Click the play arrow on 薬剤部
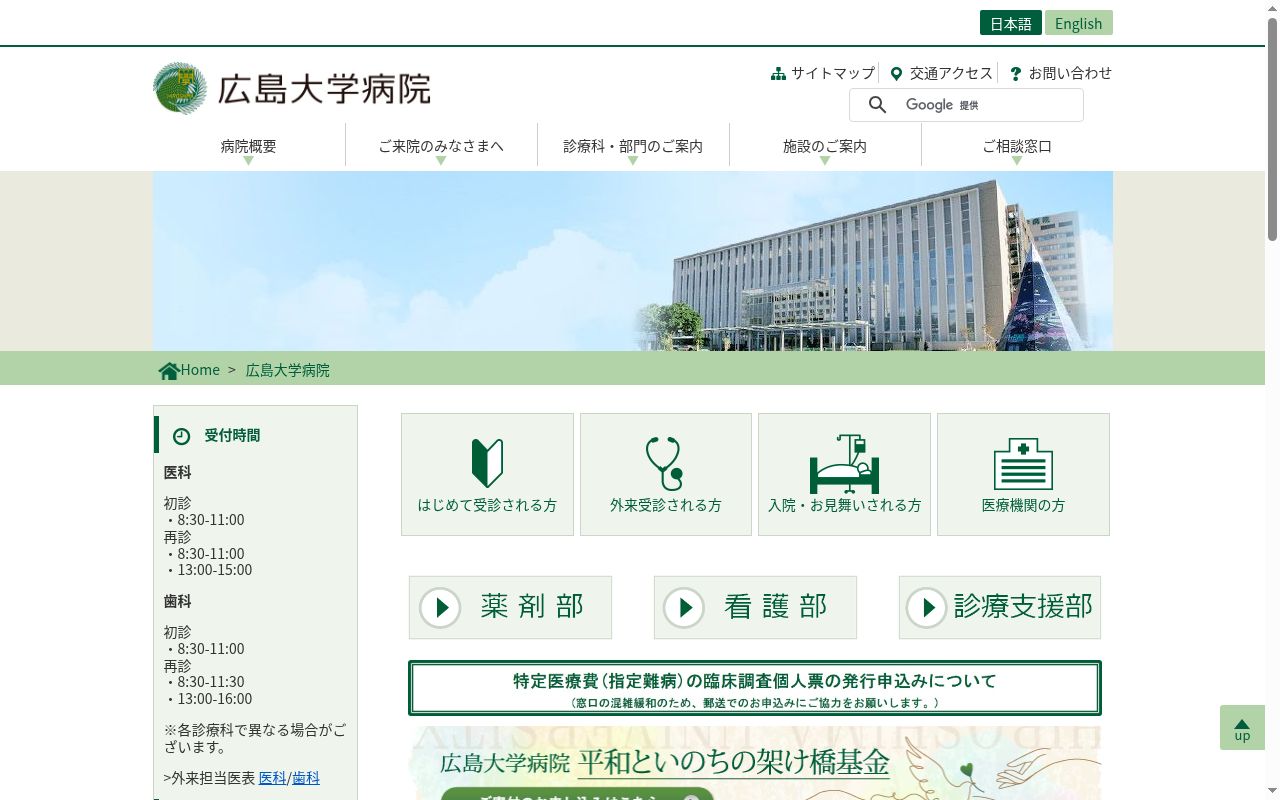This screenshot has width=1280, height=800. tap(440, 607)
